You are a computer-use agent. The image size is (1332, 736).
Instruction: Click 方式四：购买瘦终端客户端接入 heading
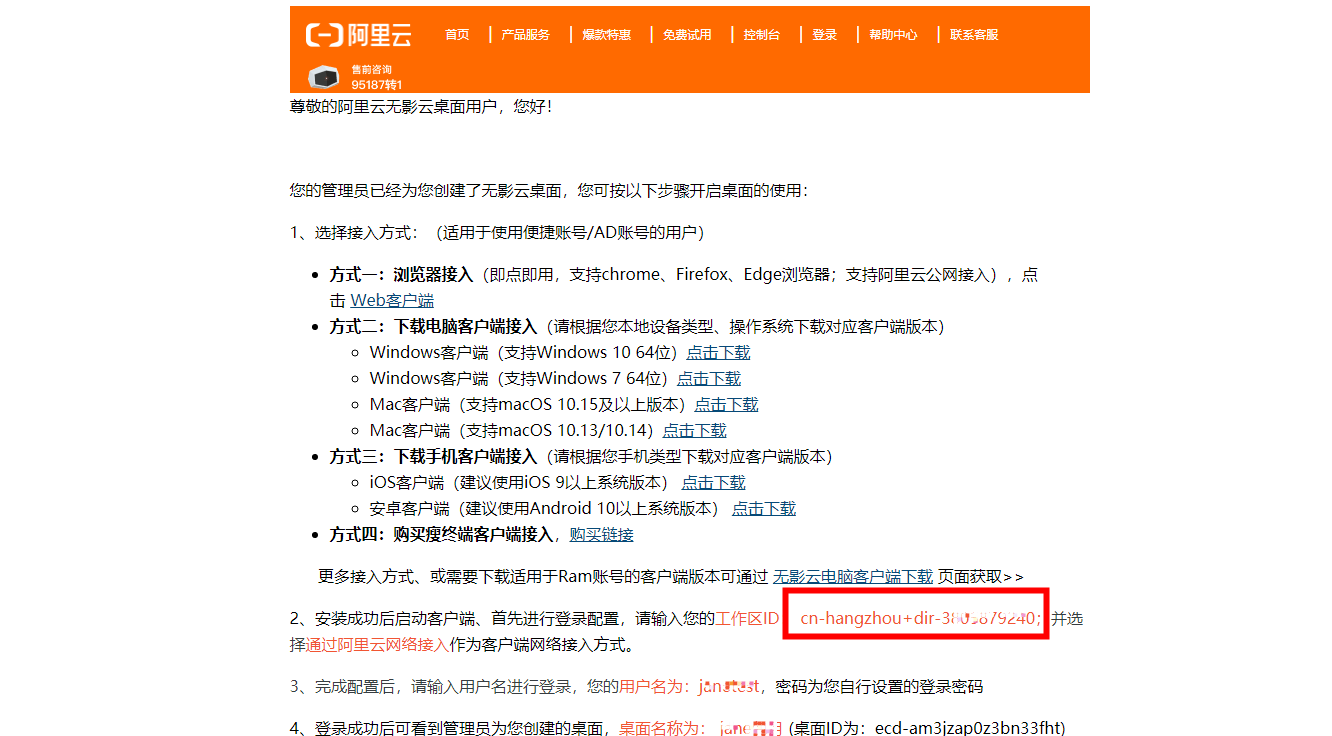441,534
